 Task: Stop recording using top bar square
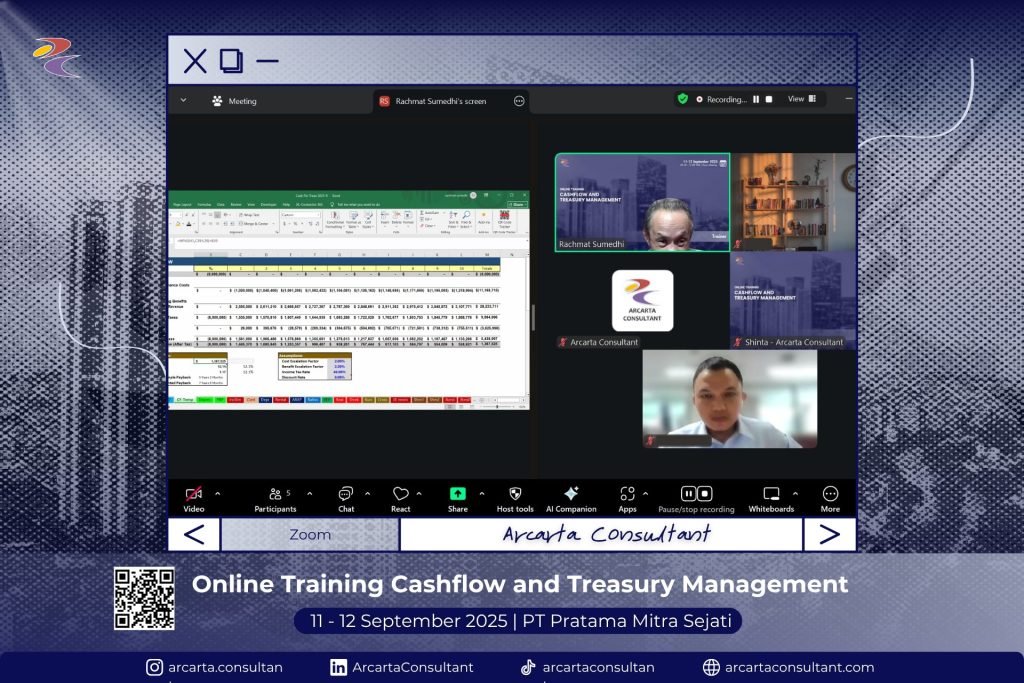click(x=769, y=100)
